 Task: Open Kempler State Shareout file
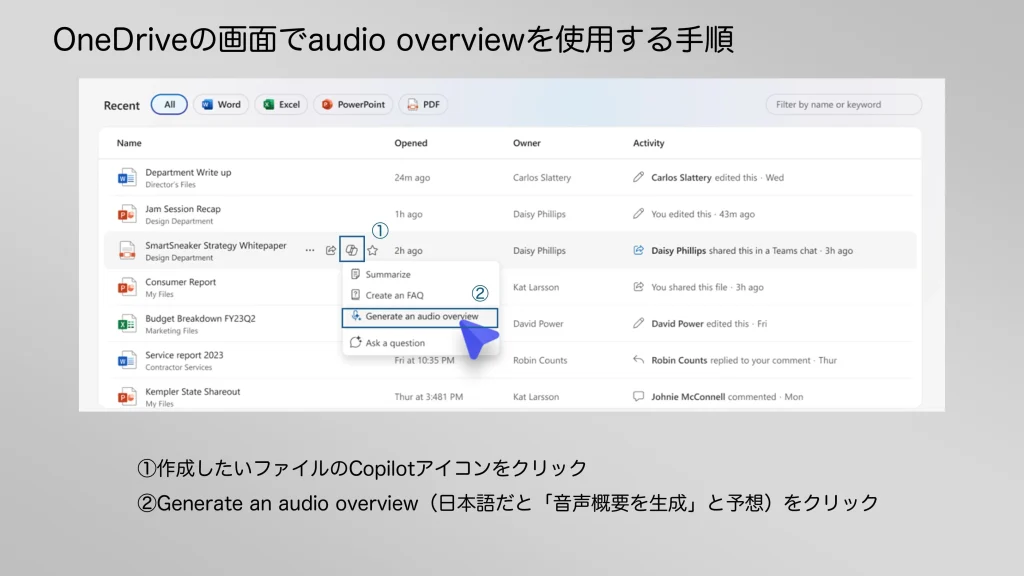(193, 392)
